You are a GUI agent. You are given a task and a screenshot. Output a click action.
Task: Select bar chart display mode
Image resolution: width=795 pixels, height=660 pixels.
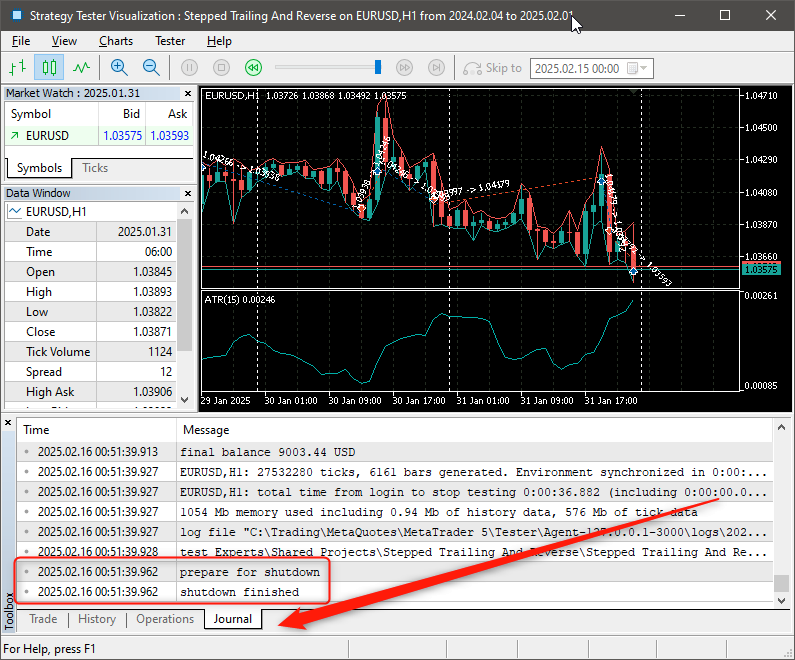[x=18, y=67]
